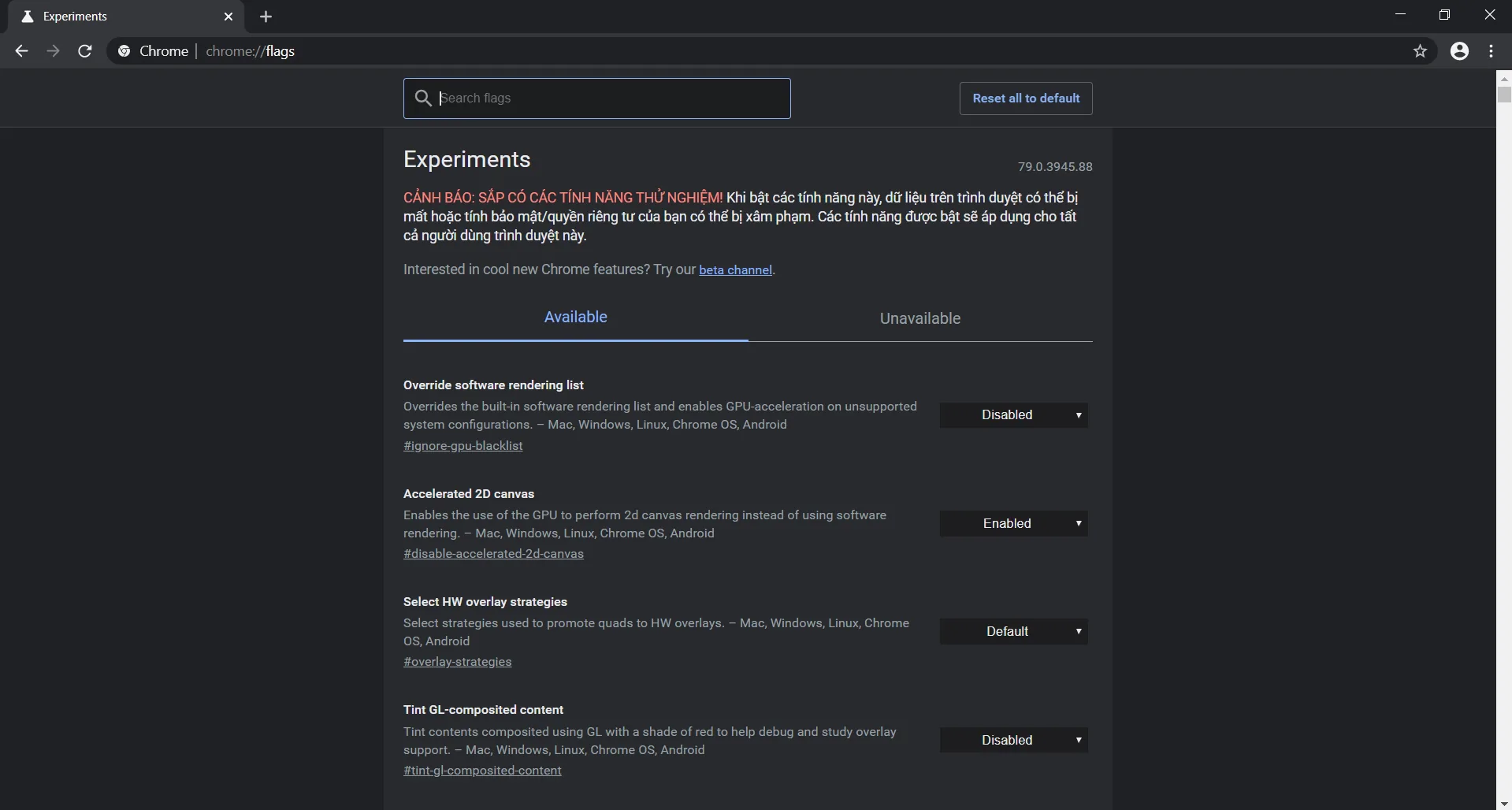Click the forward navigation arrow
The height and width of the screenshot is (810, 1512).
point(53,51)
